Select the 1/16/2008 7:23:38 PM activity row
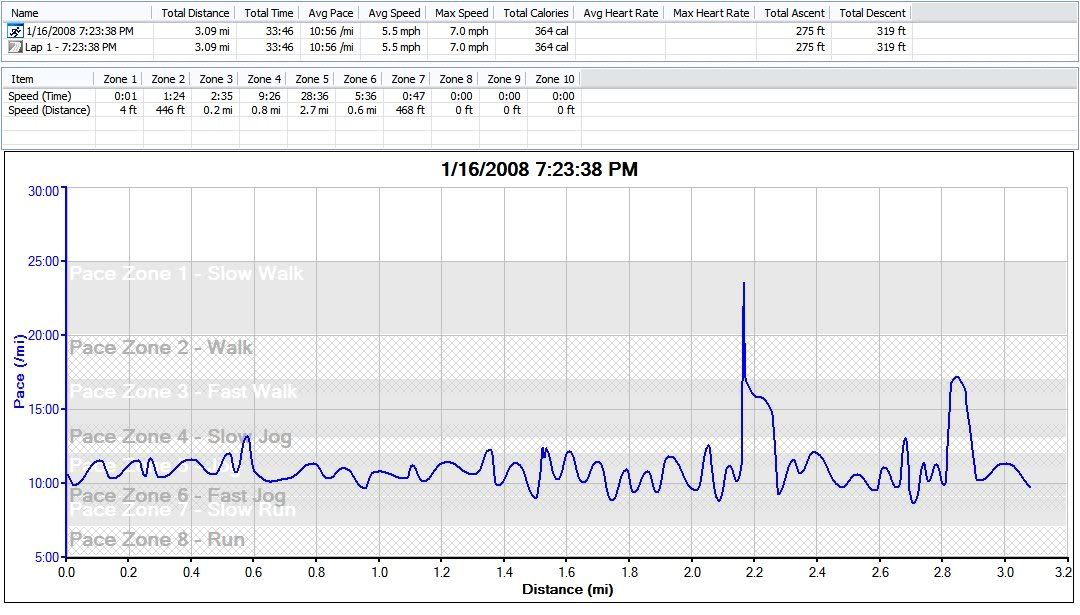This screenshot has height=615, width=1080. [x=79, y=31]
